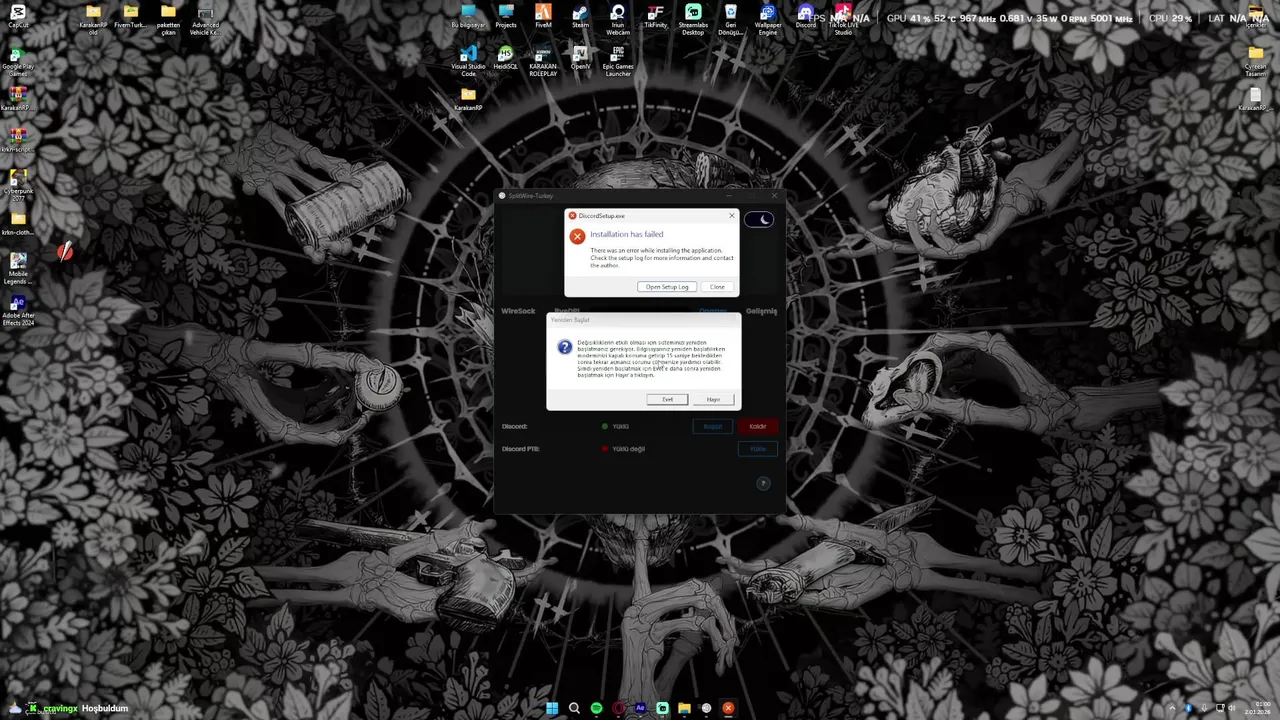Open the help question mark in SplitWire-Turkey
The width and height of the screenshot is (1280, 720).
pos(763,483)
